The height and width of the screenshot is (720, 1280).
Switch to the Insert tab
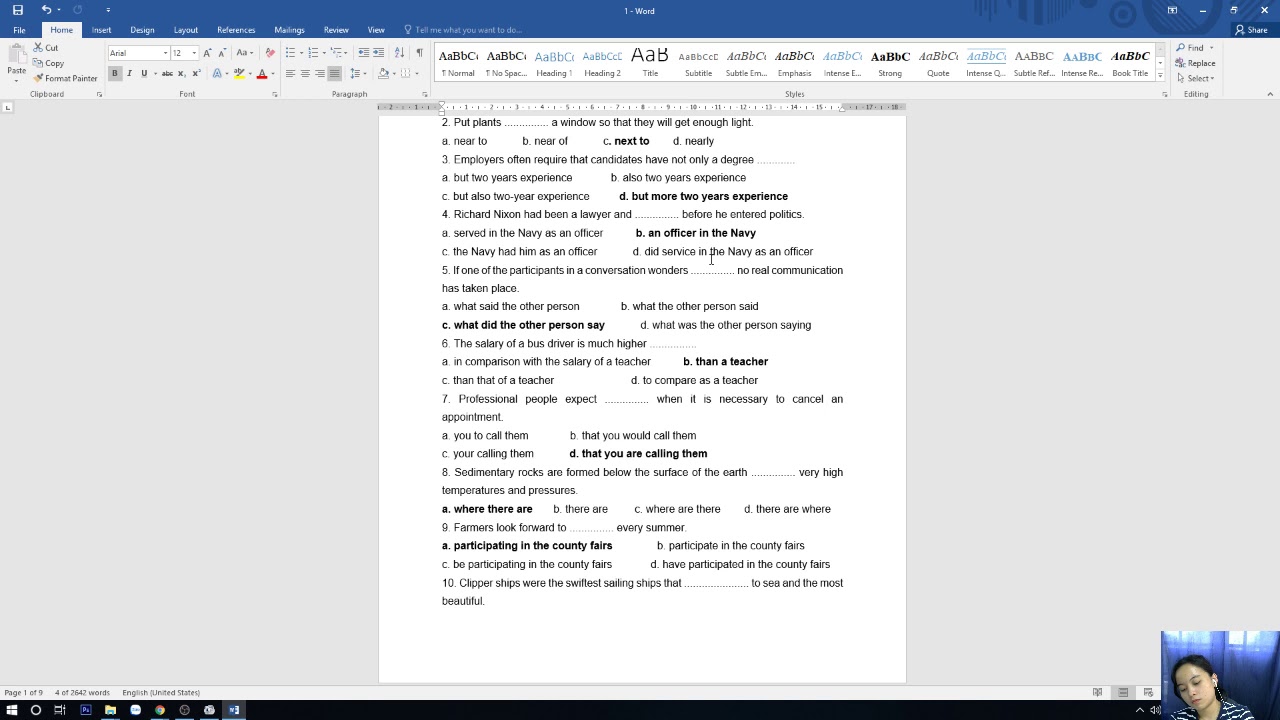tap(101, 30)
